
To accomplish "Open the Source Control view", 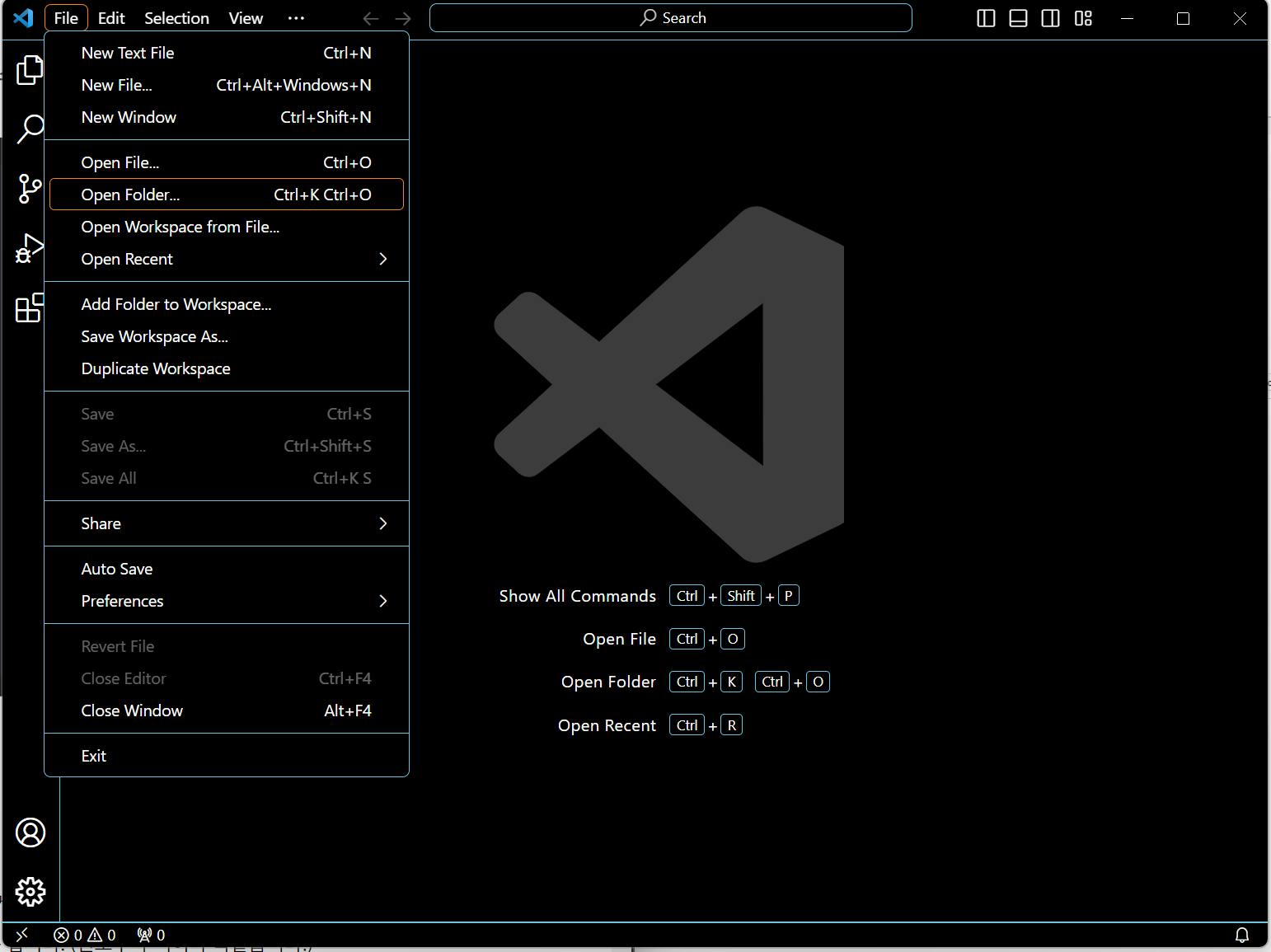I will pyautogui.click(x=30, y=189).
